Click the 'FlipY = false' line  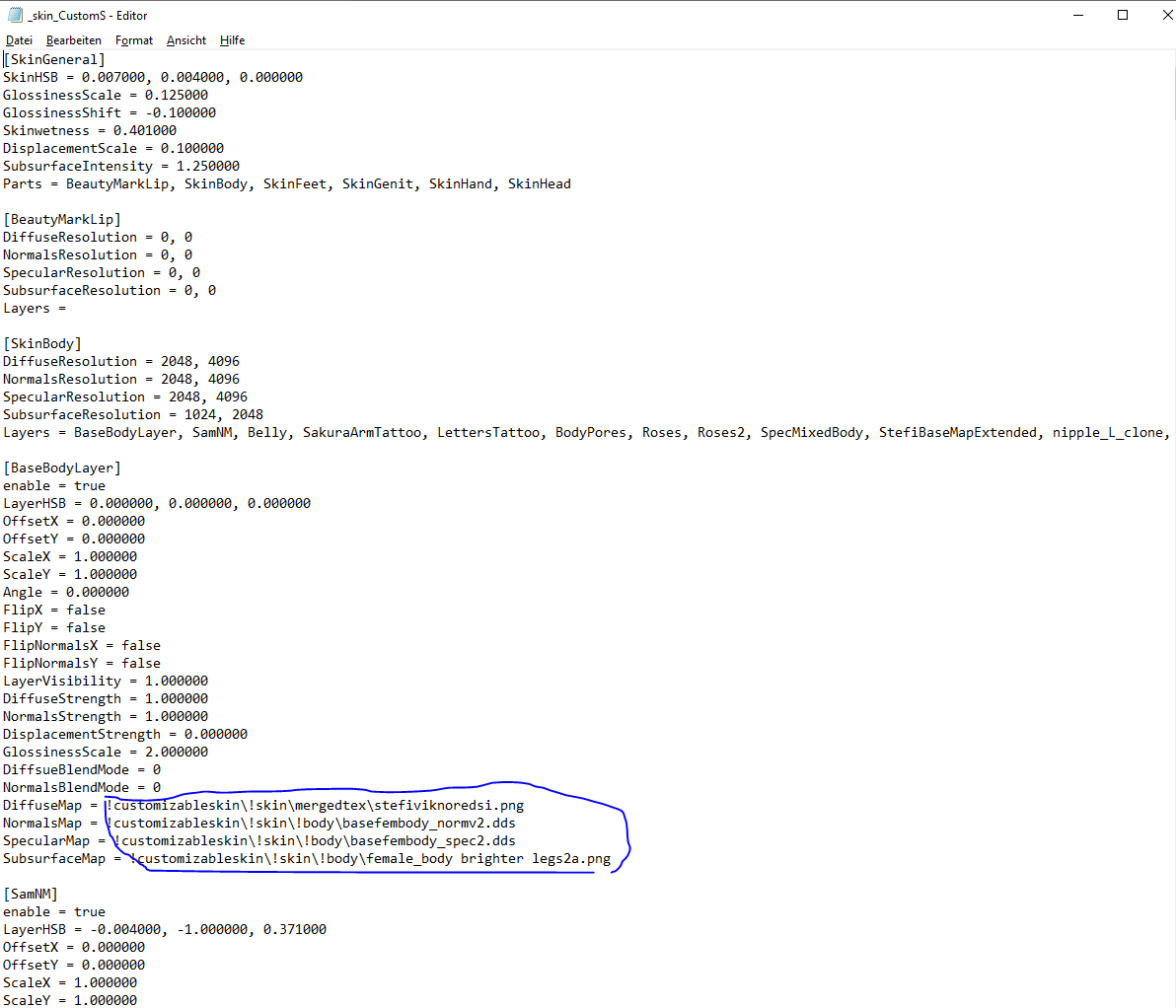(54, 627)
